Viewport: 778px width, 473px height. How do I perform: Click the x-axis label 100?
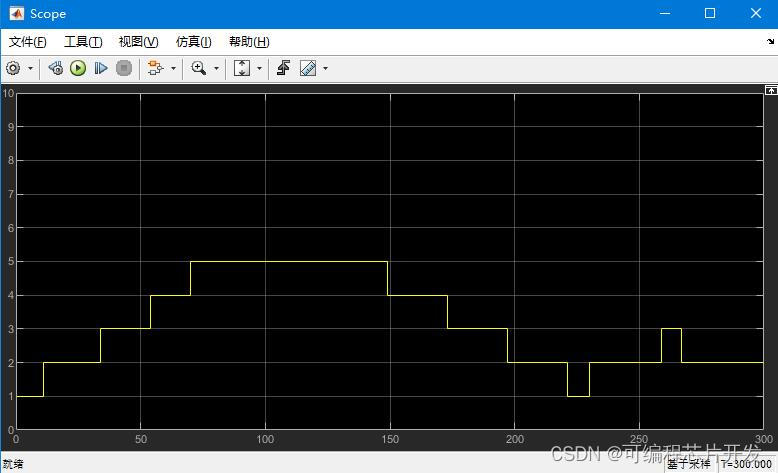pyautogui.click(x=265, y=439)
